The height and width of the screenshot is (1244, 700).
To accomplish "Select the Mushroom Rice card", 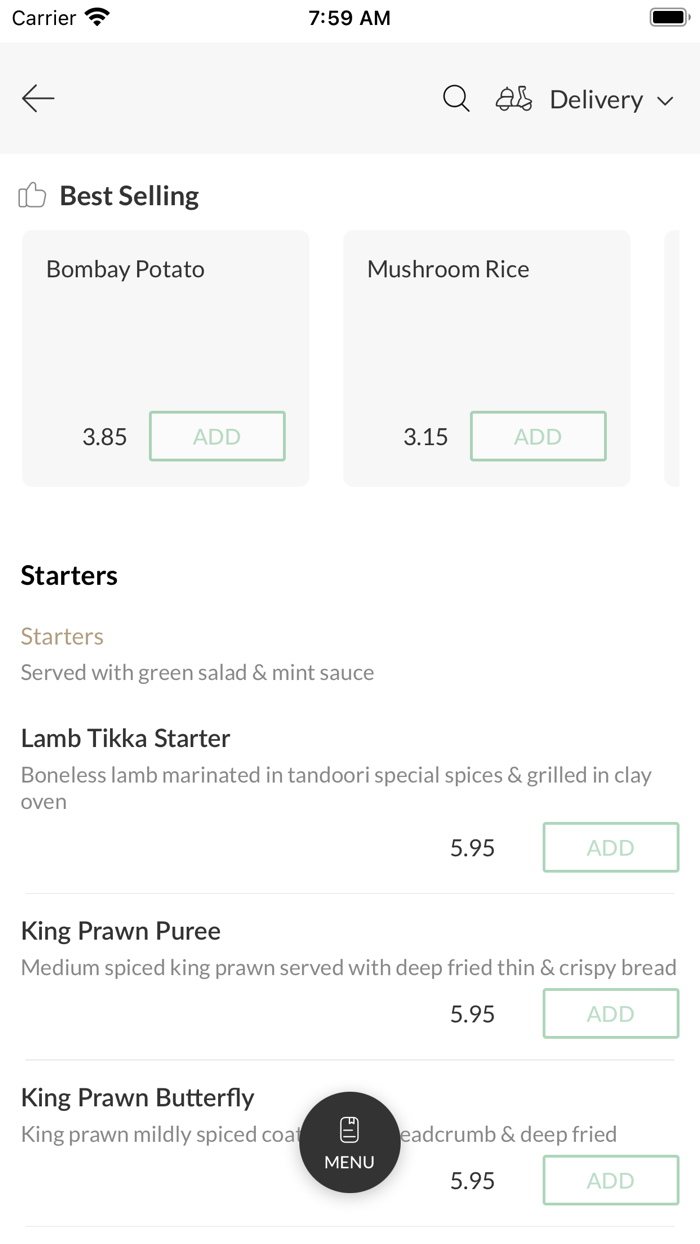I will 486,330.
